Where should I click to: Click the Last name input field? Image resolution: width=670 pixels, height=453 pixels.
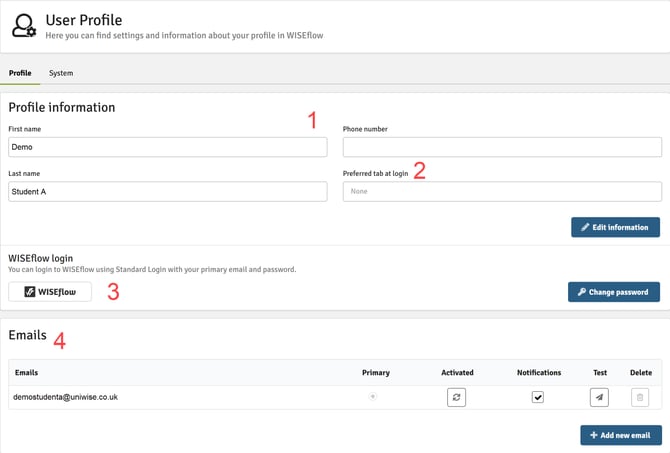[x=168, y=191]
